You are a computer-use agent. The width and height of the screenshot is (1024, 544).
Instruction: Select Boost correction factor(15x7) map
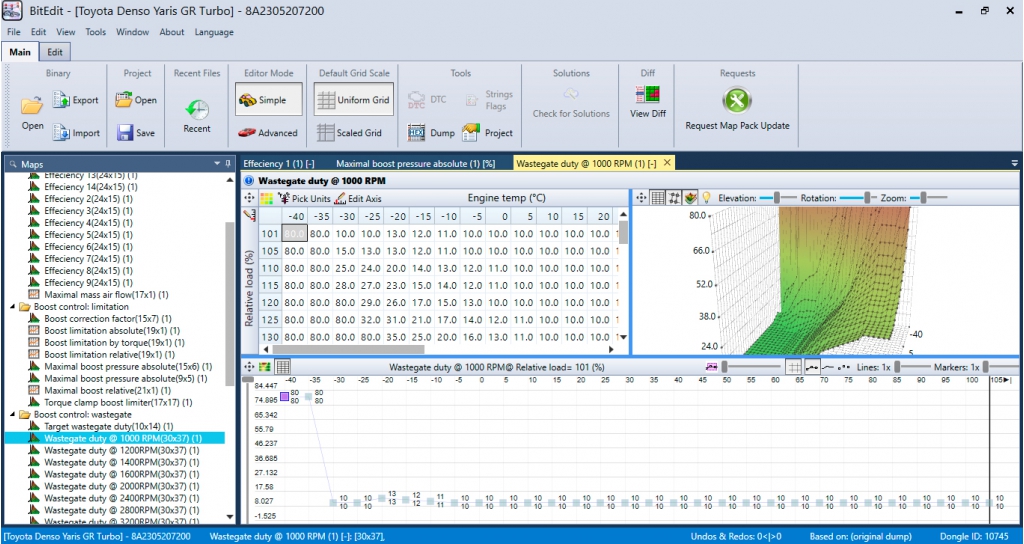tap(108, 319)
